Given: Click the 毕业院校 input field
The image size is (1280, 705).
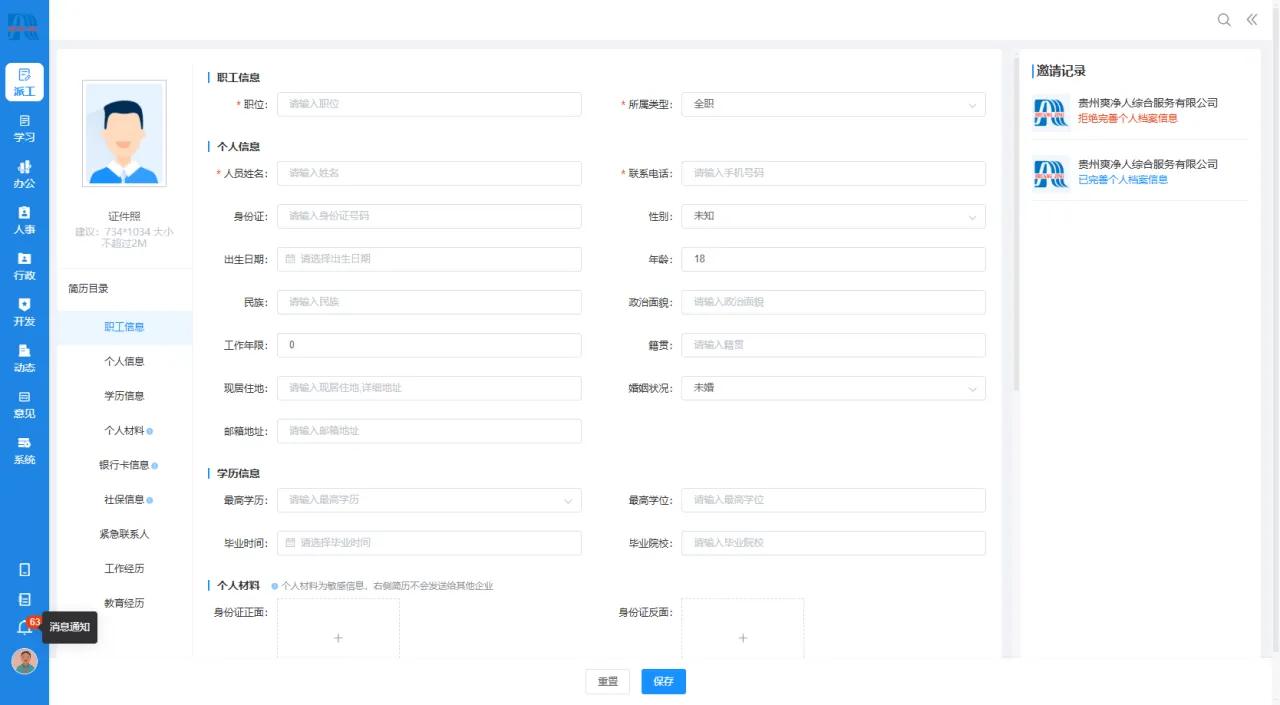Looking at the screenshot, I should click(833, 543).
